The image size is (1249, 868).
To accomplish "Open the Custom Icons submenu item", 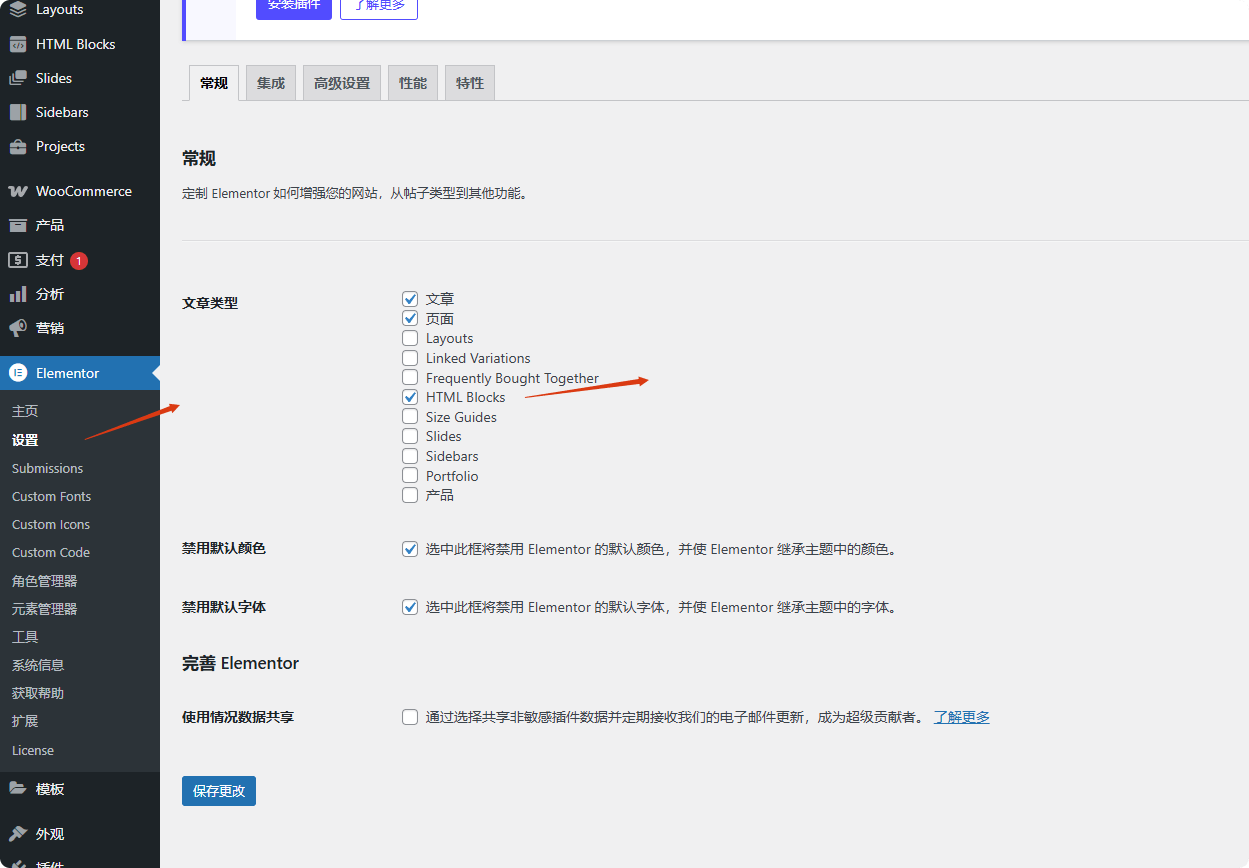I will tap(51, 524).
